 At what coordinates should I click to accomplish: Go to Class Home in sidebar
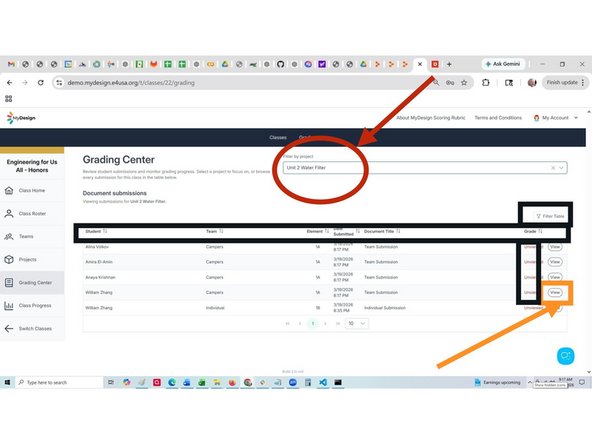pyautogui.click(x=32, y=191)
